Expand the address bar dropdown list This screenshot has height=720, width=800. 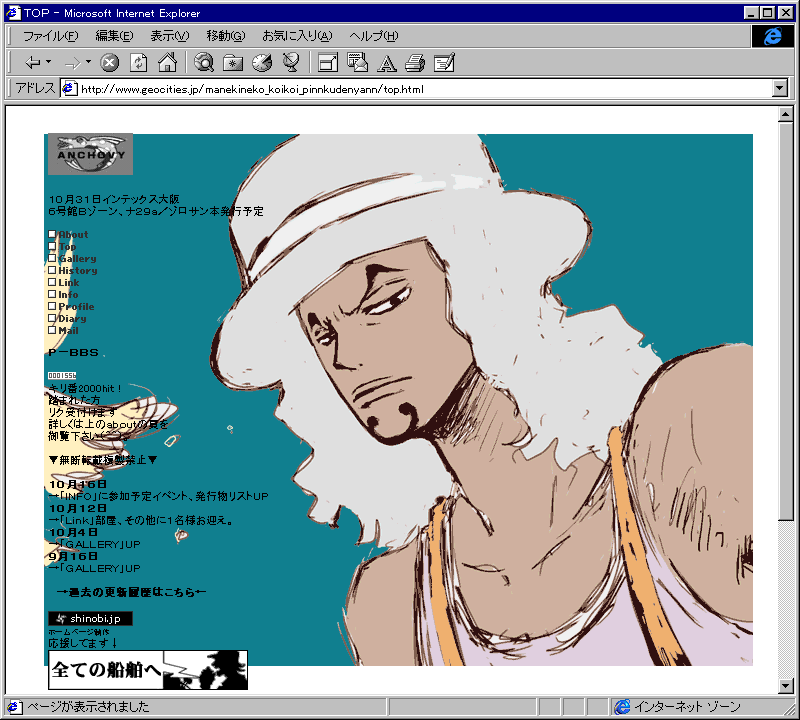pos(780,88)
